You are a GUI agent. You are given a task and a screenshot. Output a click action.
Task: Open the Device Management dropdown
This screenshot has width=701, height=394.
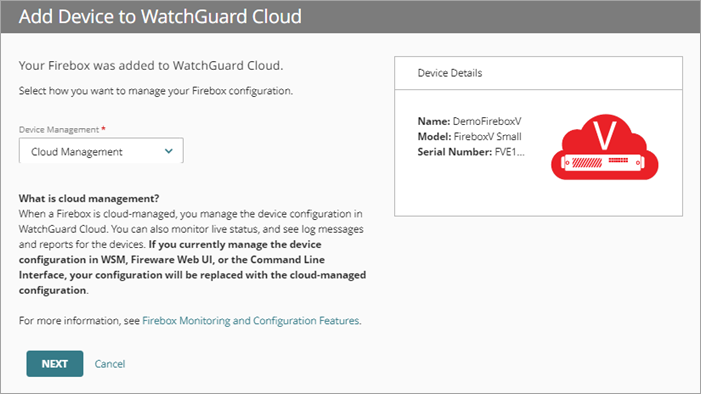pyautogui.click(x=101, y=151)
